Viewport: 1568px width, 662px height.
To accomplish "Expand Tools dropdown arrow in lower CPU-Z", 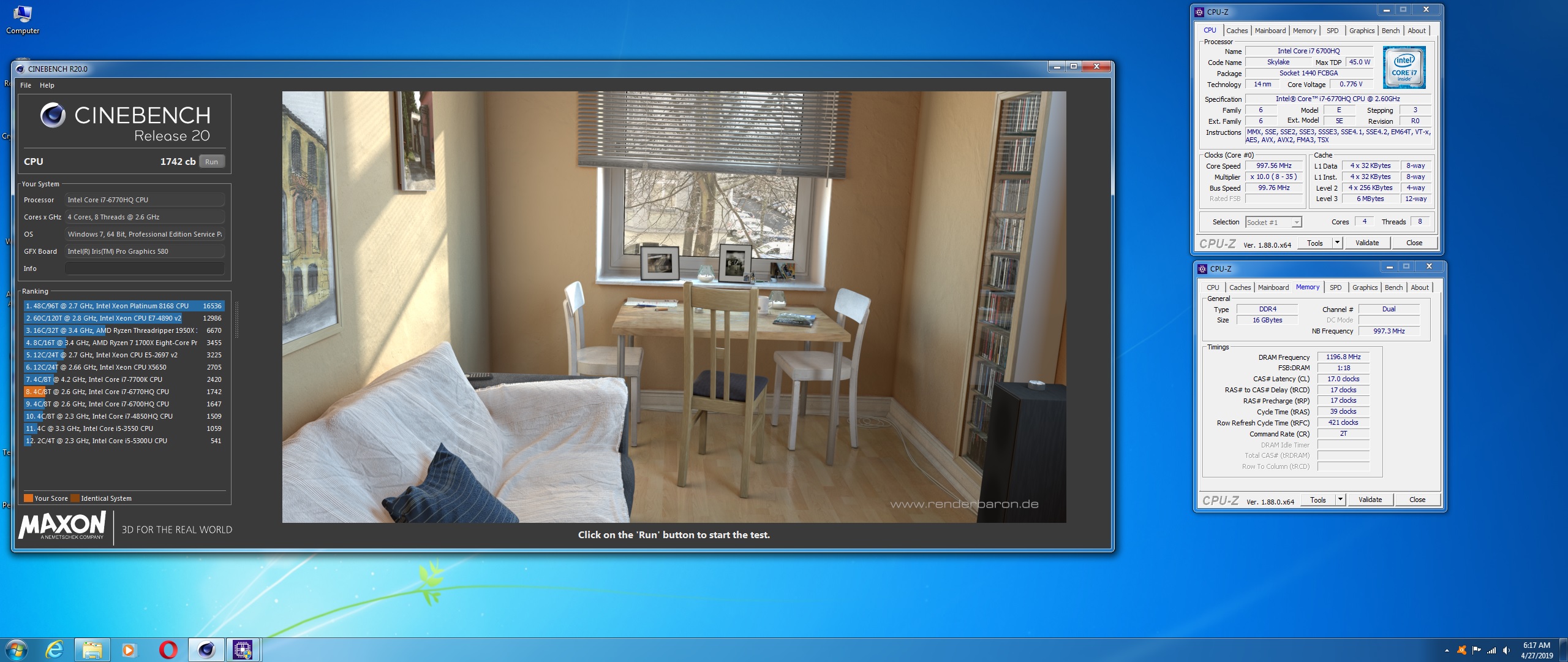I will (x=1340, y=500).
